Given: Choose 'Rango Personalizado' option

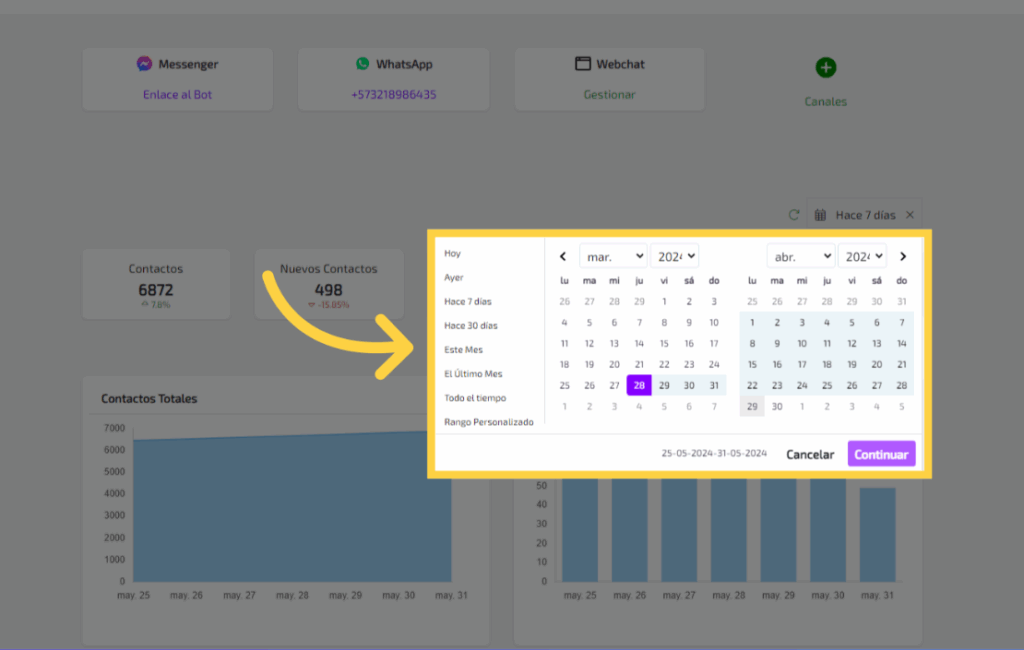Looking at the screenshot, I should pos(488,422).
